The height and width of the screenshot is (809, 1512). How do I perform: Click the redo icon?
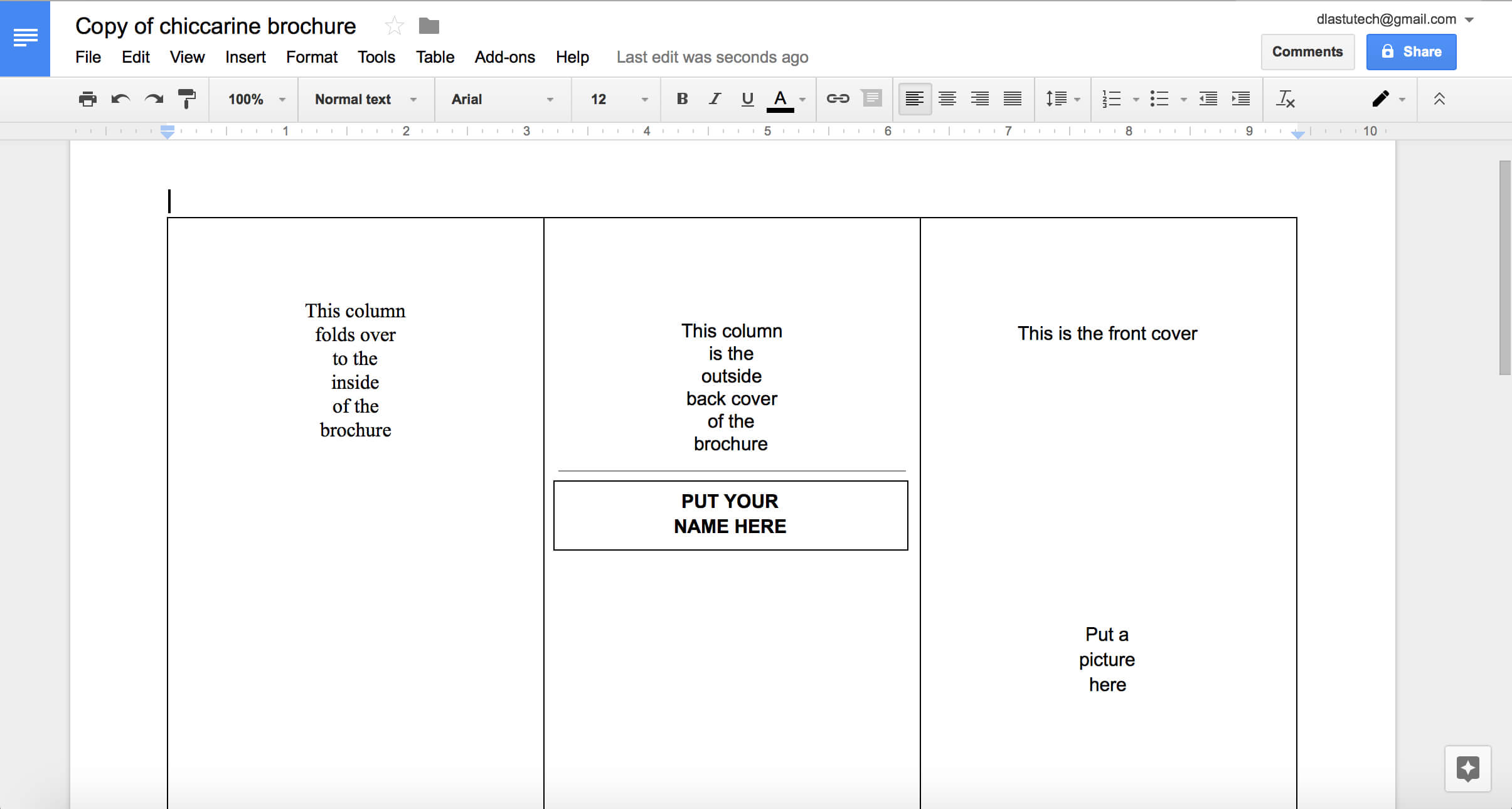pos(153,98)
